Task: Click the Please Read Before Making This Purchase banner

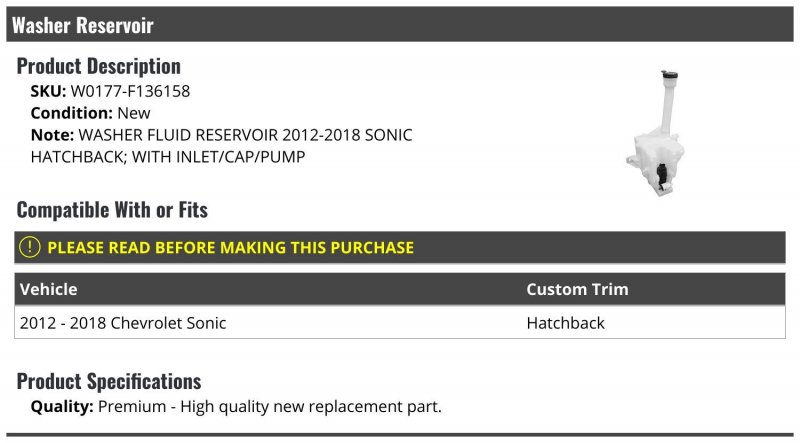Action: pyautogui.click(x=399, y=248)
